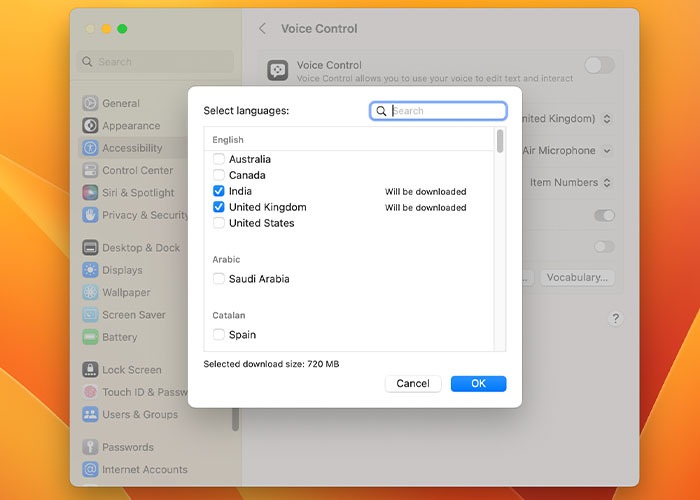700x500 pixels.
Task: Click the Touch ID fingerprint icon
Action: (x=90, y=392)
